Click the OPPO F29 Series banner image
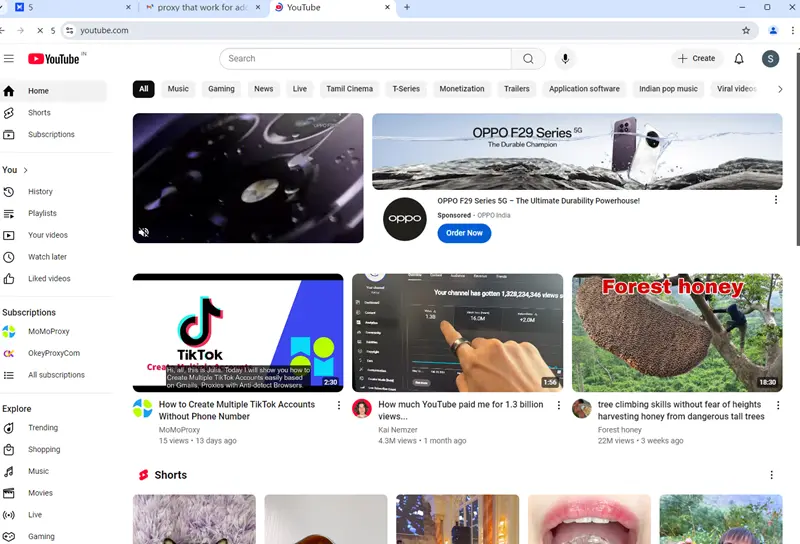800x544 pixels. (577, 152)
